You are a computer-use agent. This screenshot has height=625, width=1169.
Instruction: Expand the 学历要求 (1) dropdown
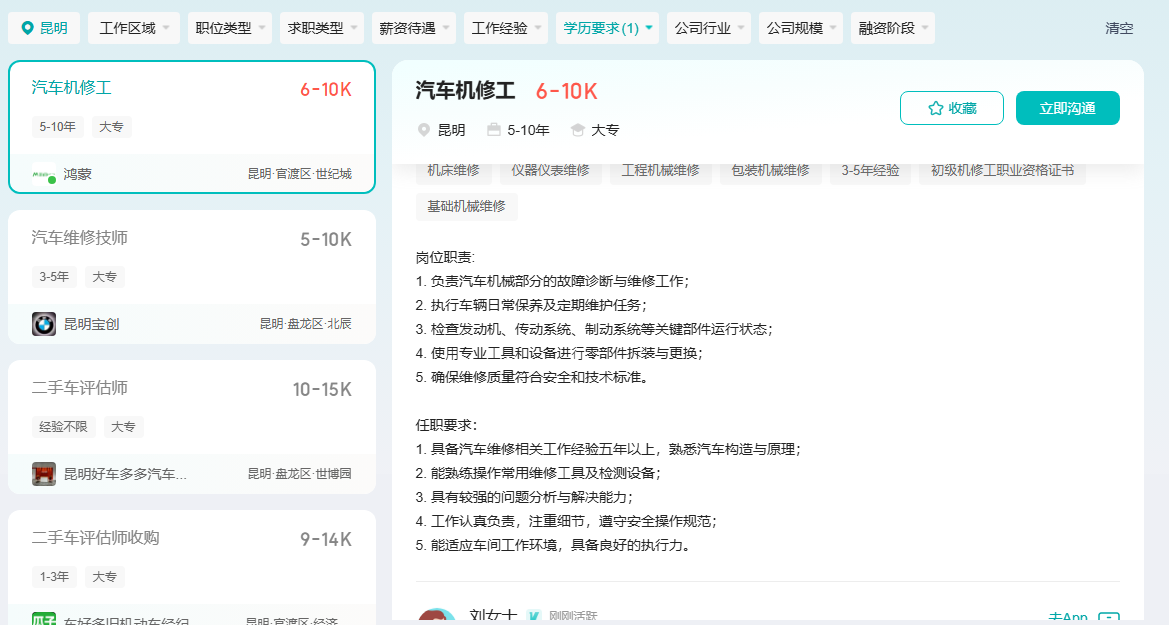coord(608,28)
